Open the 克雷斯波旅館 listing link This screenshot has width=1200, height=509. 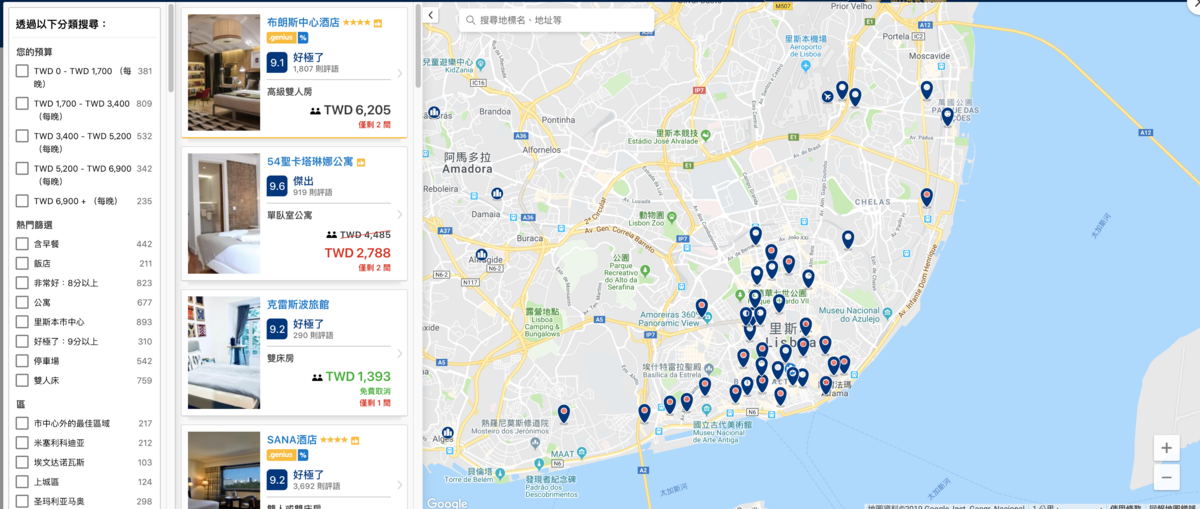pos(297,304)
